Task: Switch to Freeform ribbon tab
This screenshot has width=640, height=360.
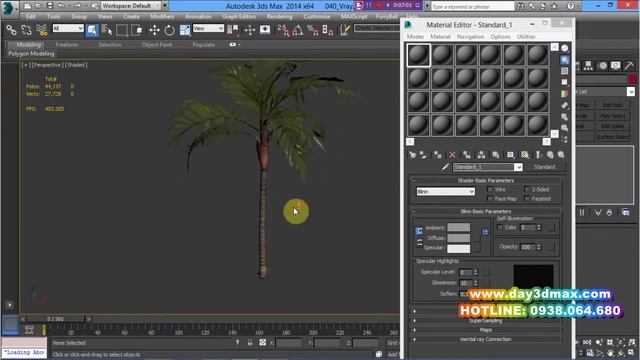Action: [67, 44]
